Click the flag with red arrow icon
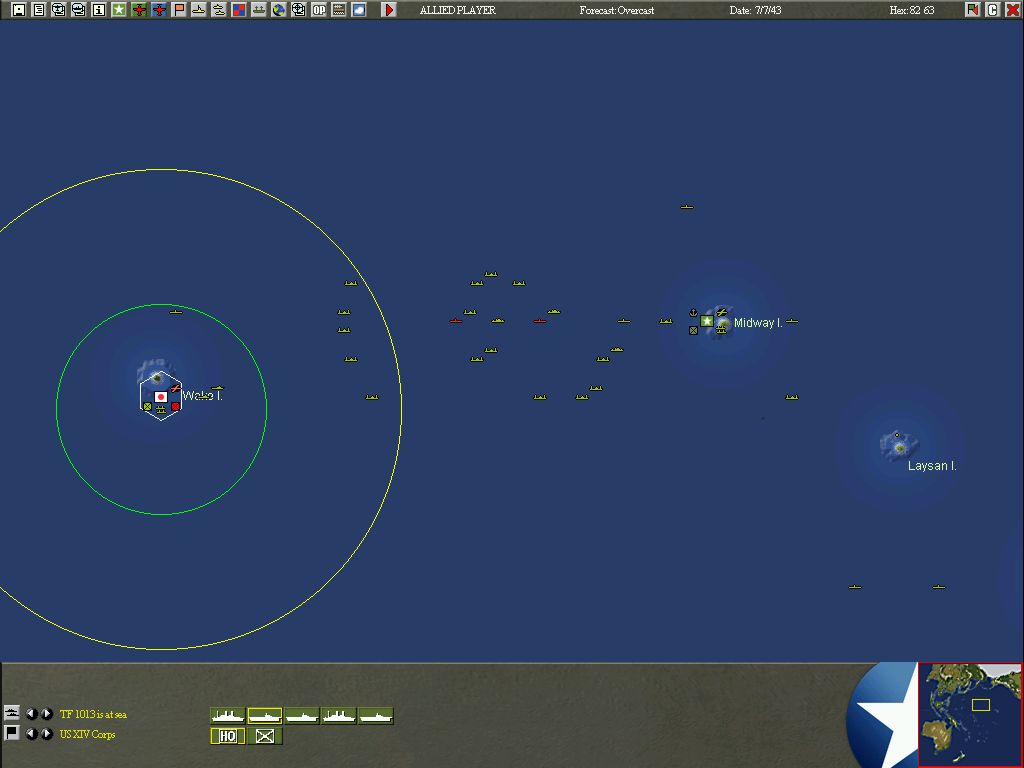The height and width of the screenshot is (768, 1024). tap(973, 10)
